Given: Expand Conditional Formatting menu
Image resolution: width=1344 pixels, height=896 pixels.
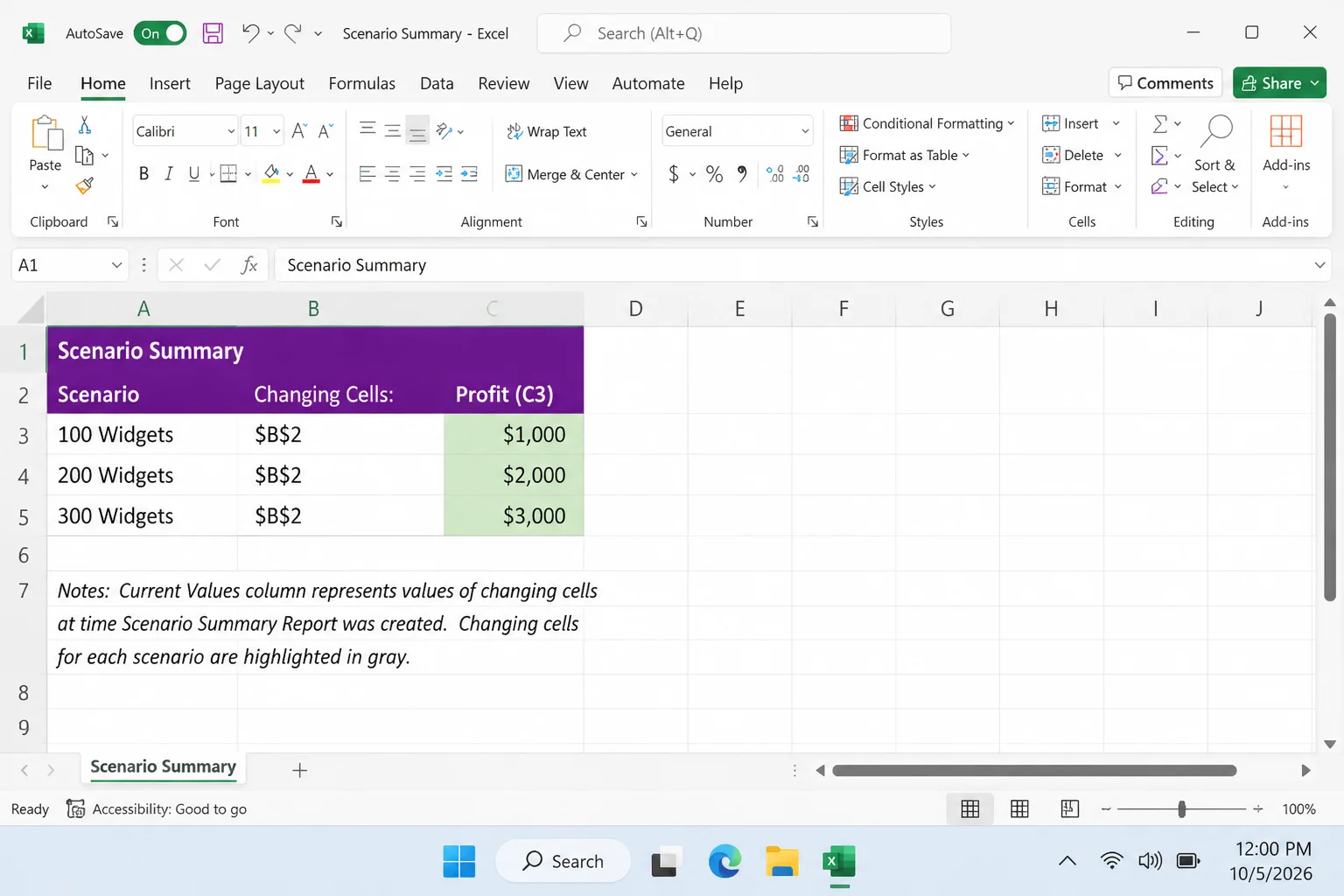Looking at the screenshot, I should [927, 123].
